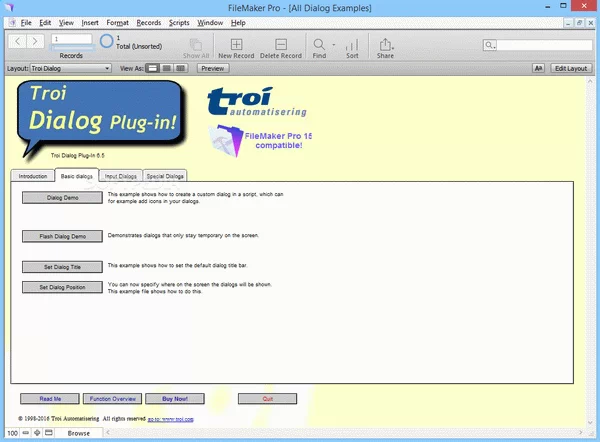Open the Layout dropdown showing Troi Dialog
Screen dimensions: 600x442
point(71,69)
